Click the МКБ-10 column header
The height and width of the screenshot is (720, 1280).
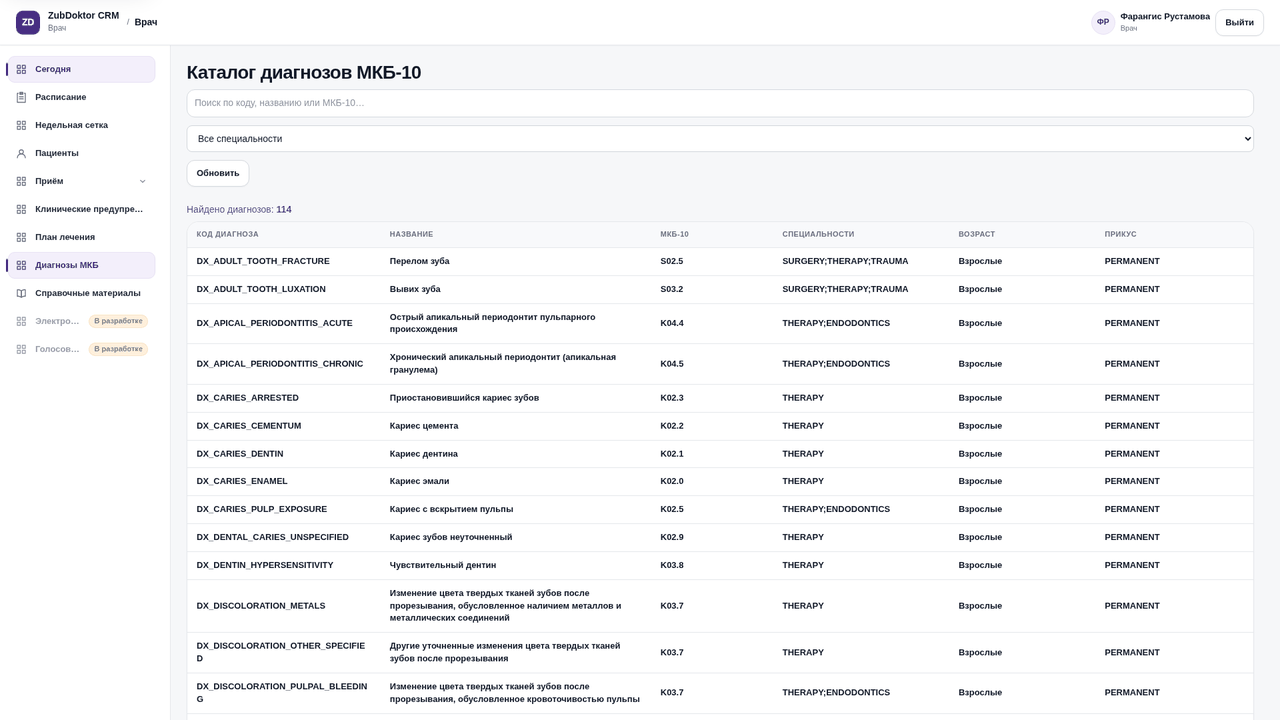pos(674,234)
